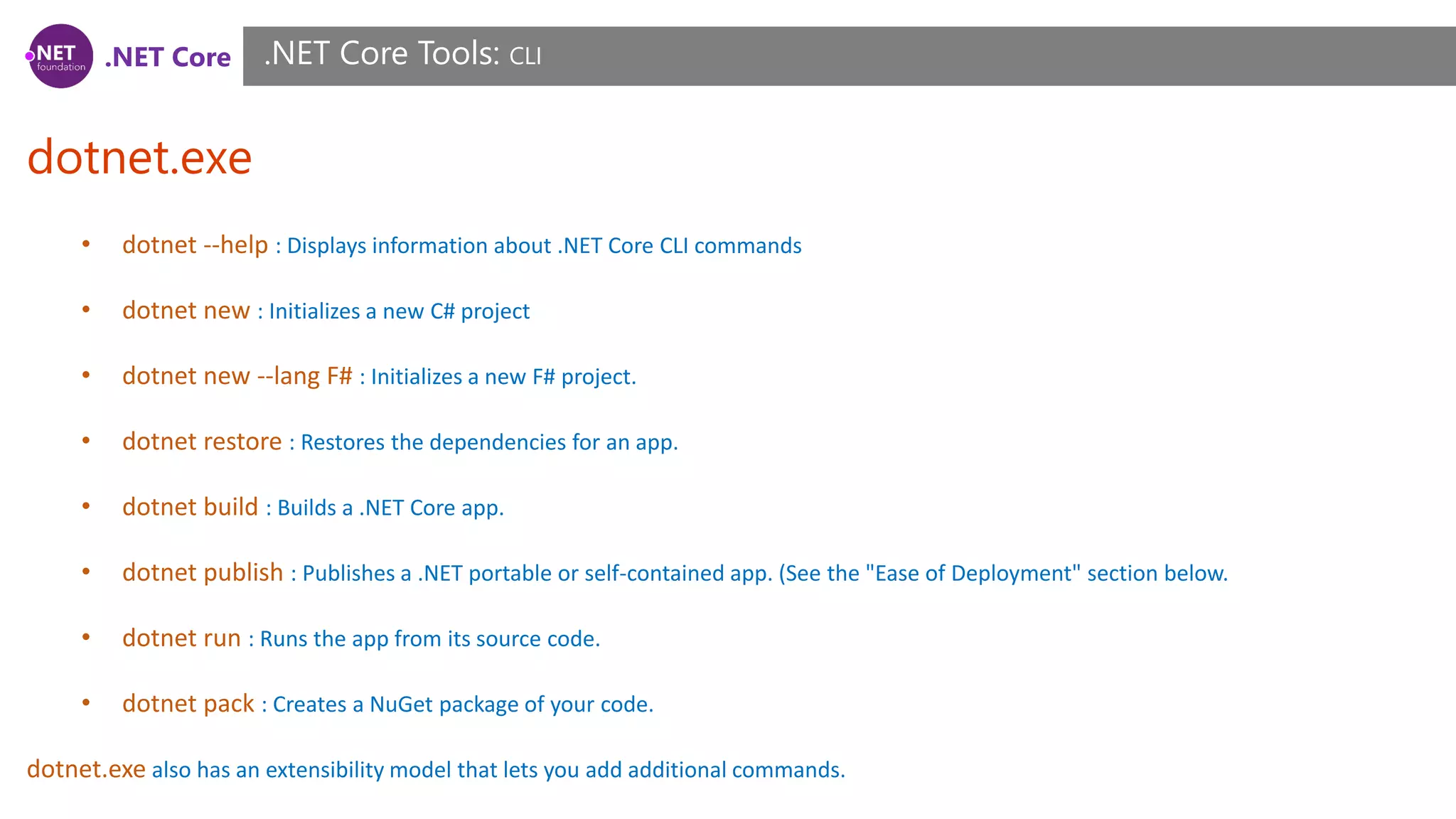Select the "dotnet --help" command text
Screen dimensions: 1456x819
tap(195, 245)
